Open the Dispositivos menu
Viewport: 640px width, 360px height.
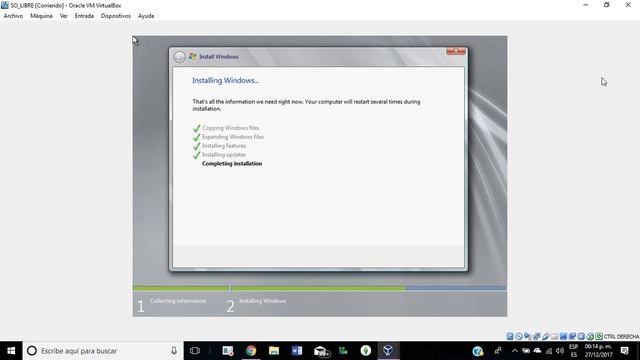coord(116,16)
